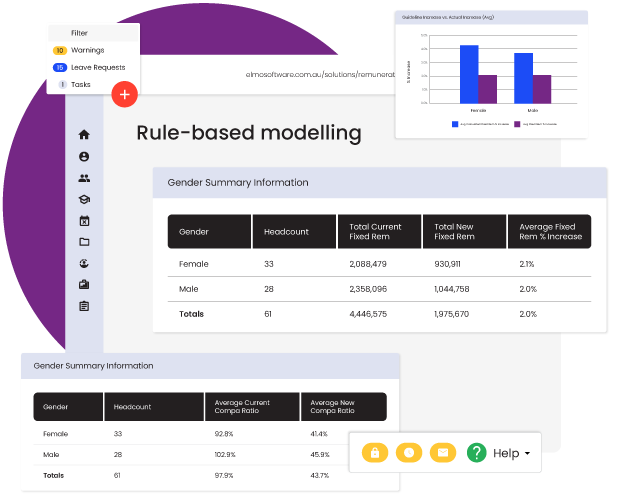
Task: Expand the Help dropdown arrow
Action: point(527,453)
